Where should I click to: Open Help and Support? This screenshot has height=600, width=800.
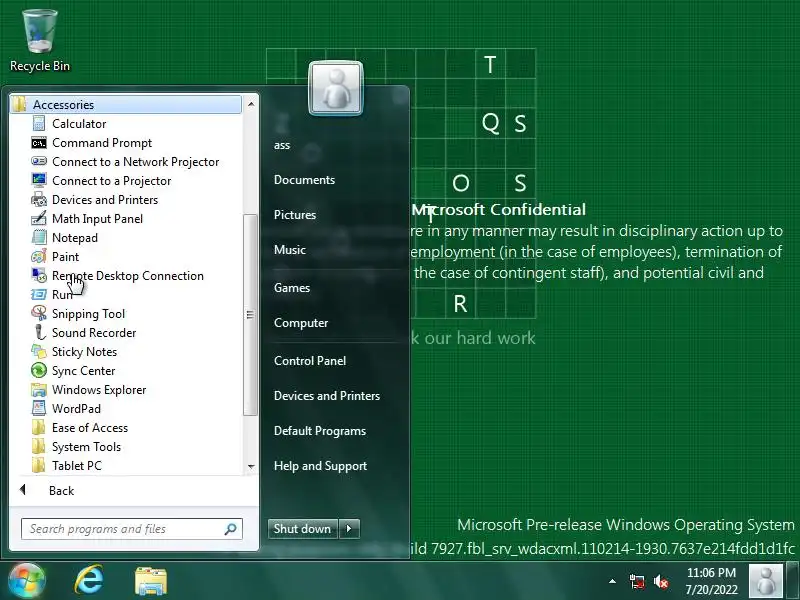click(320, 465)
